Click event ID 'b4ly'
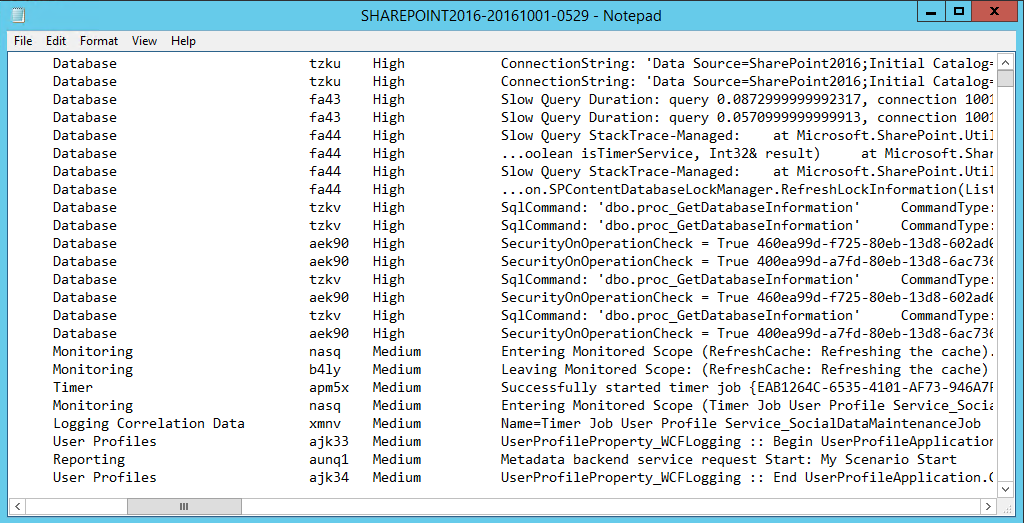 tap(325, 370)
